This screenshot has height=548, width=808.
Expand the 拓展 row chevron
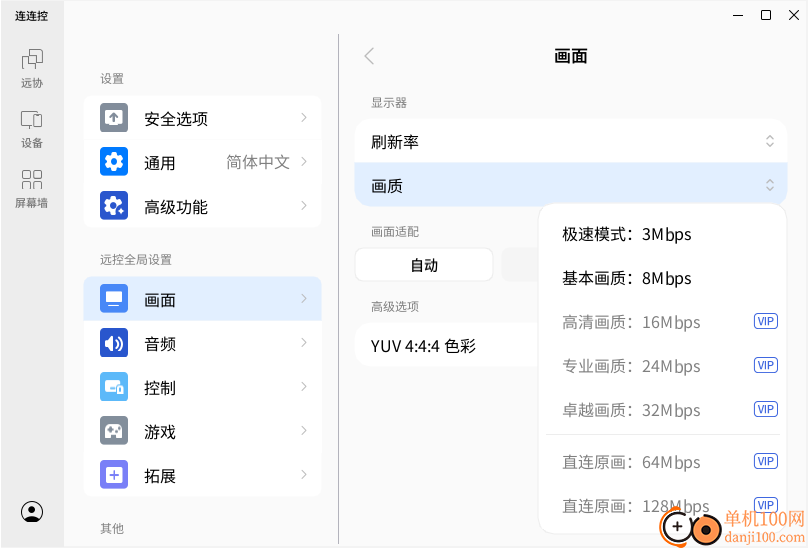[x=304, y=474]
